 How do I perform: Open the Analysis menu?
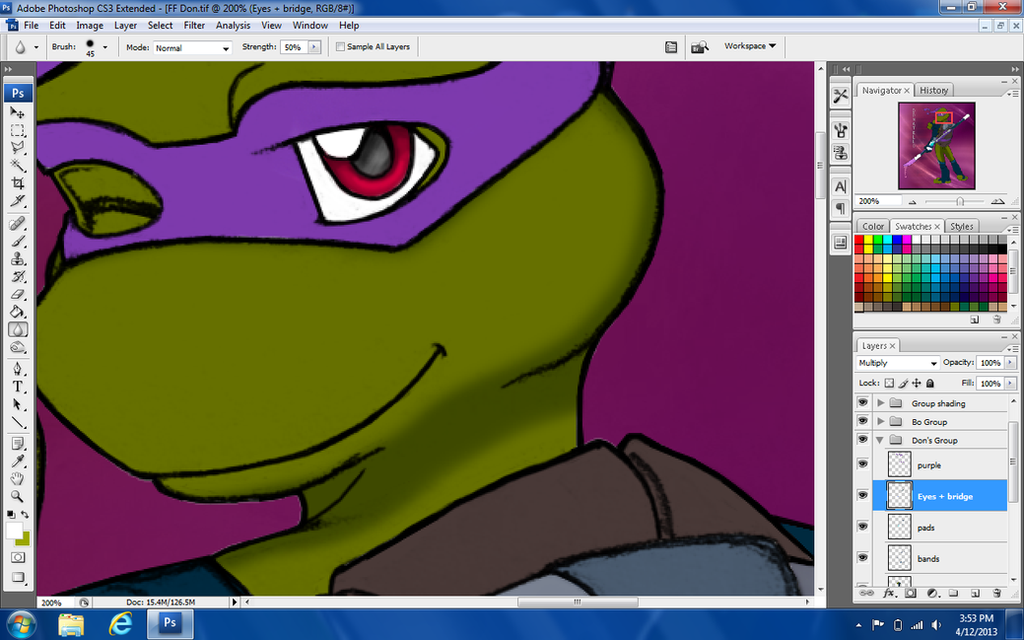click(x=233, y=25)
